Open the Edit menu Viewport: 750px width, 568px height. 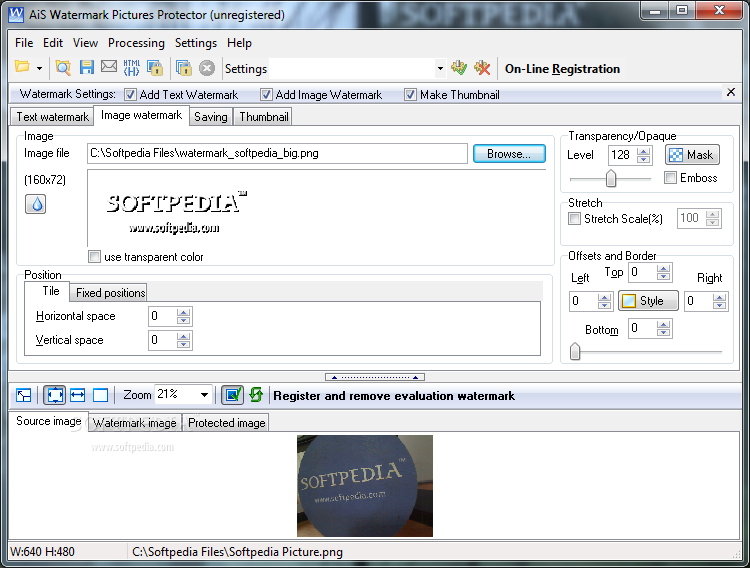point(53,43)
